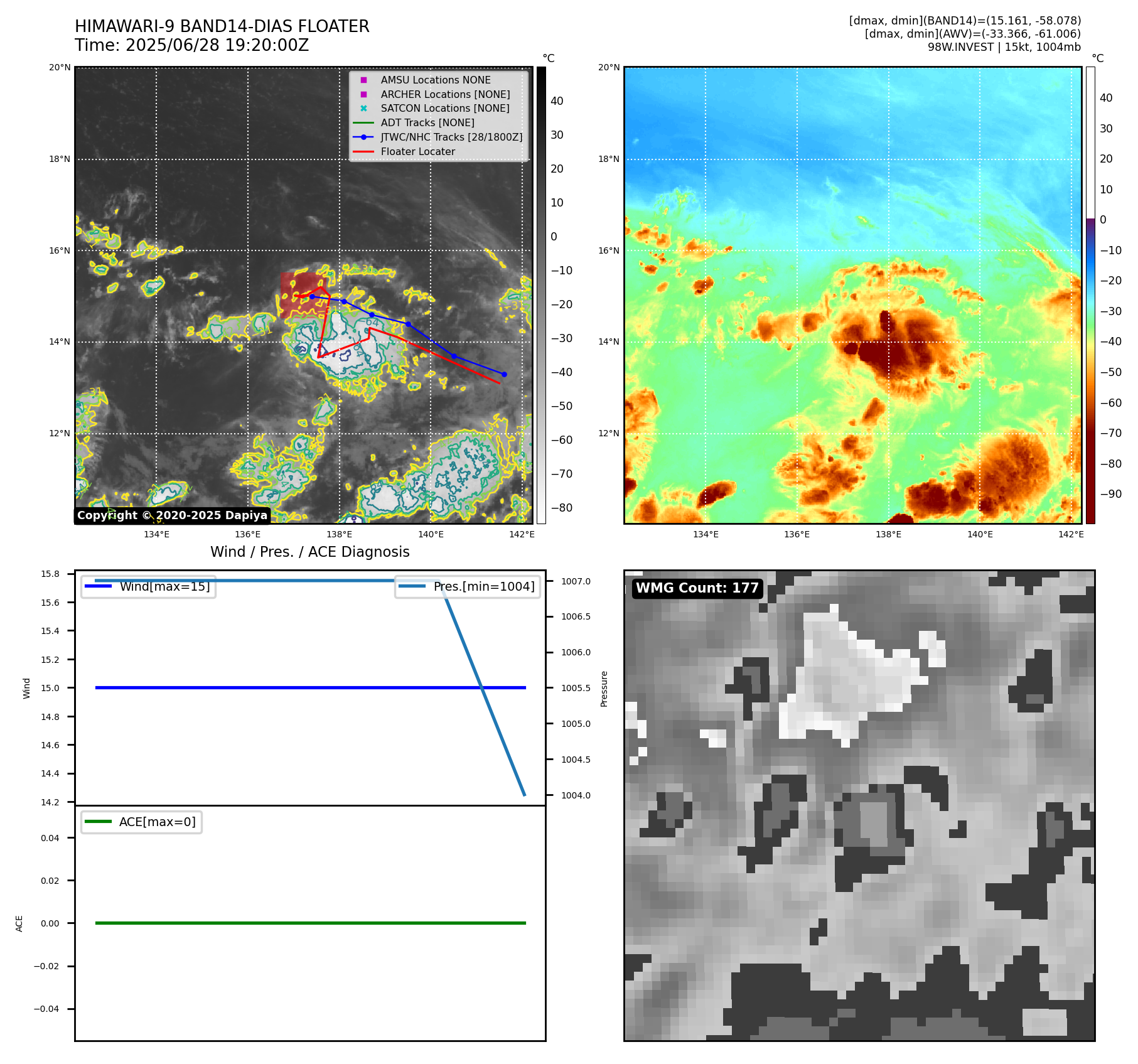
Task: Click the Wind / Pres. / ACE Diagnosis title
Action: coord(310,552)
